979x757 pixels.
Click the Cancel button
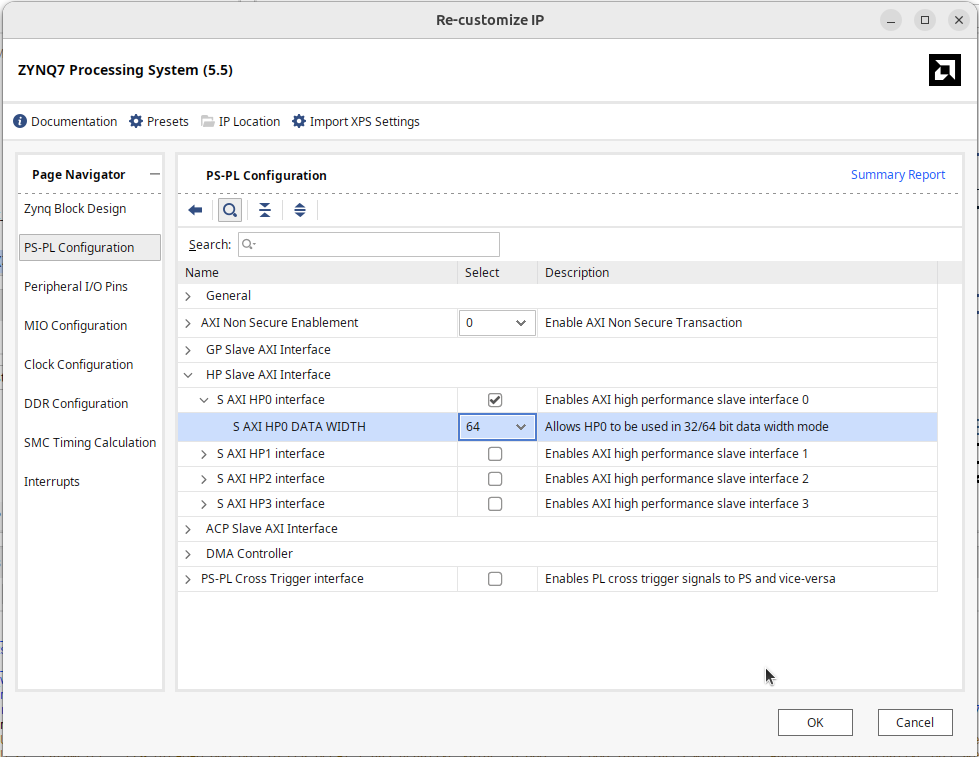click(915, 723)
